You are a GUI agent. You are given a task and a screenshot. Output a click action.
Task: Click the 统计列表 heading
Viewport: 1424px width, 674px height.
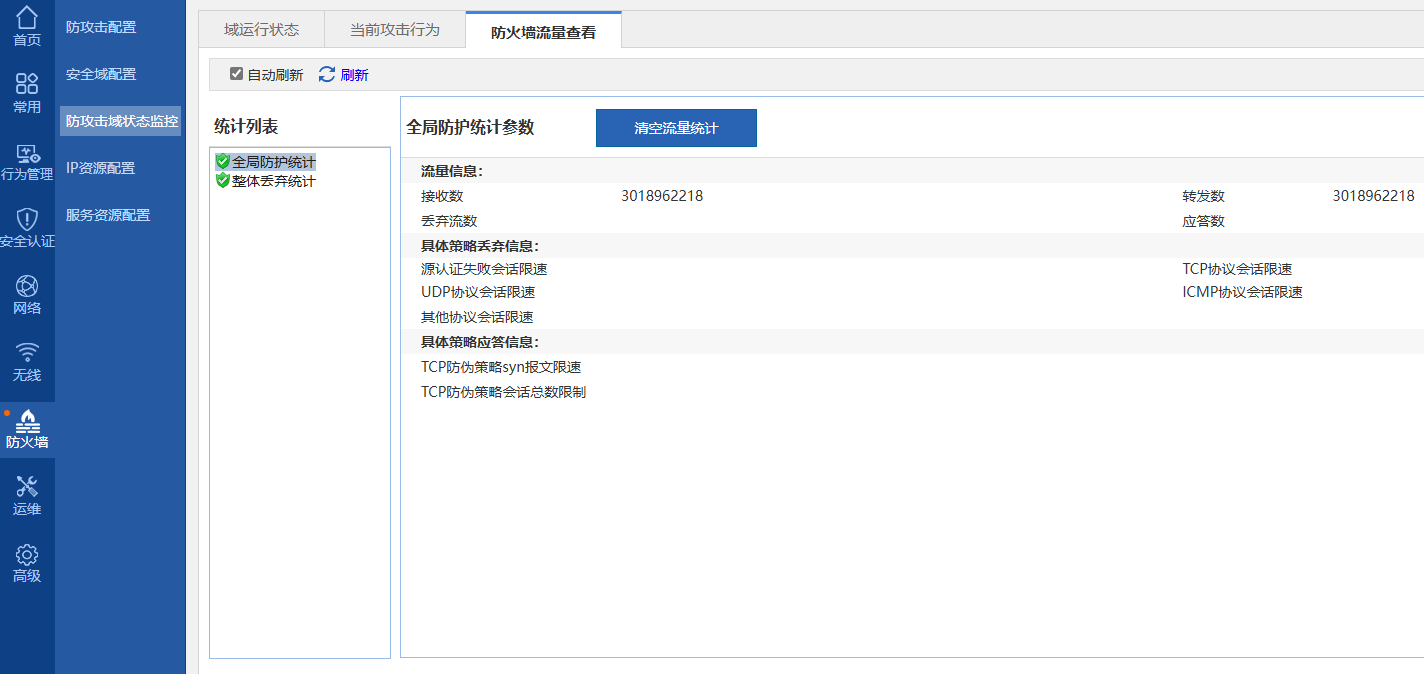246,126
